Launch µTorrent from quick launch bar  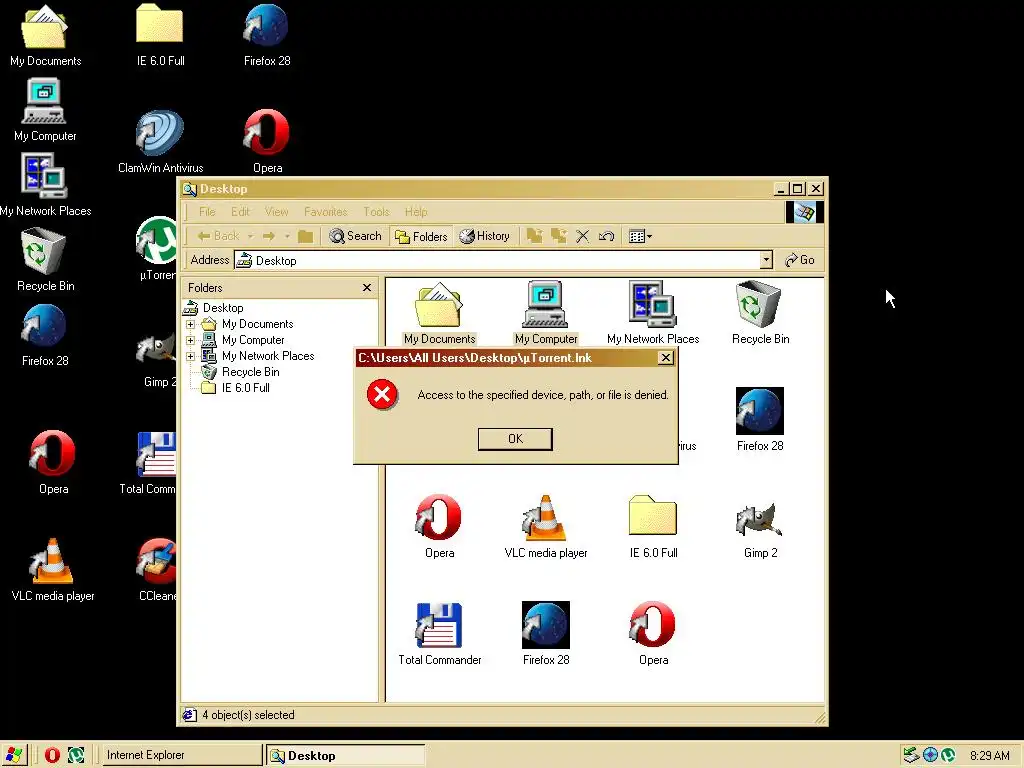click(x=76, y=755)
